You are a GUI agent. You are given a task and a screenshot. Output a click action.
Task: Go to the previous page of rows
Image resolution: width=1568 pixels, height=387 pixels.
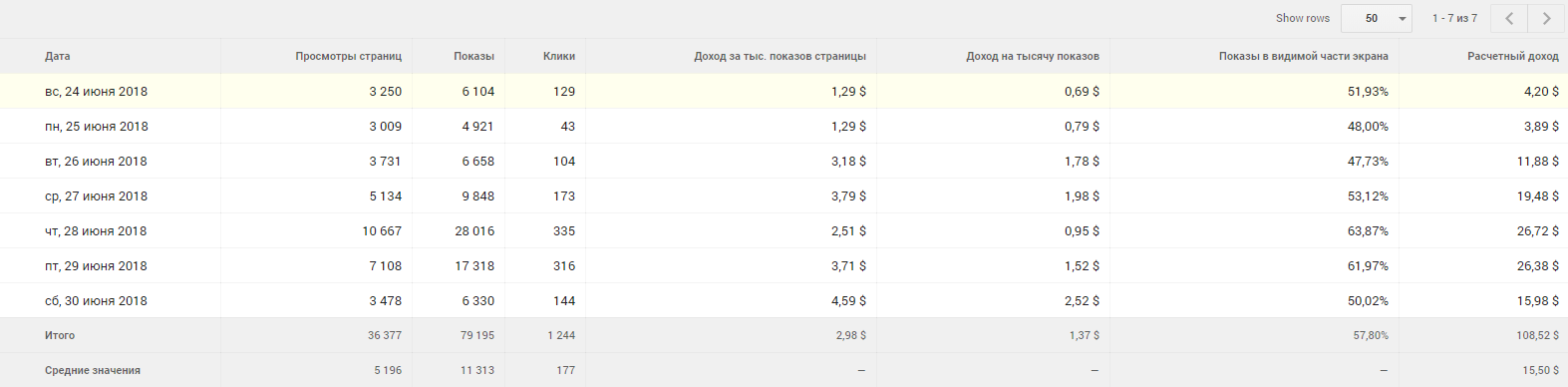point(1509,18)
